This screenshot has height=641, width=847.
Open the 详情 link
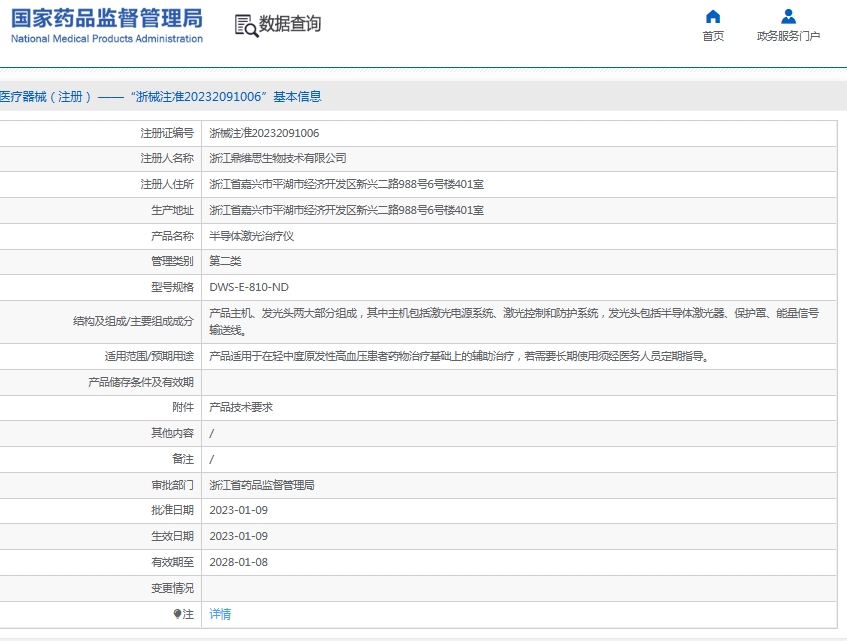click(220, 614)
